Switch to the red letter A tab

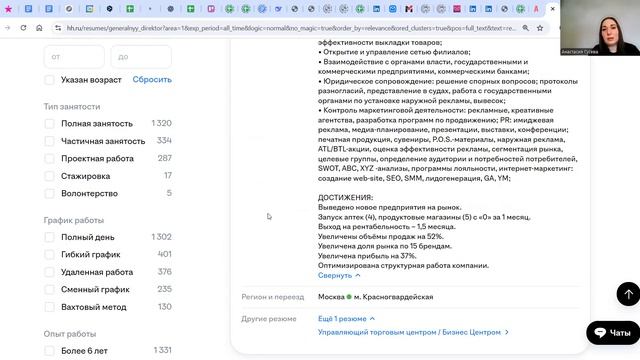click(536, 9)
